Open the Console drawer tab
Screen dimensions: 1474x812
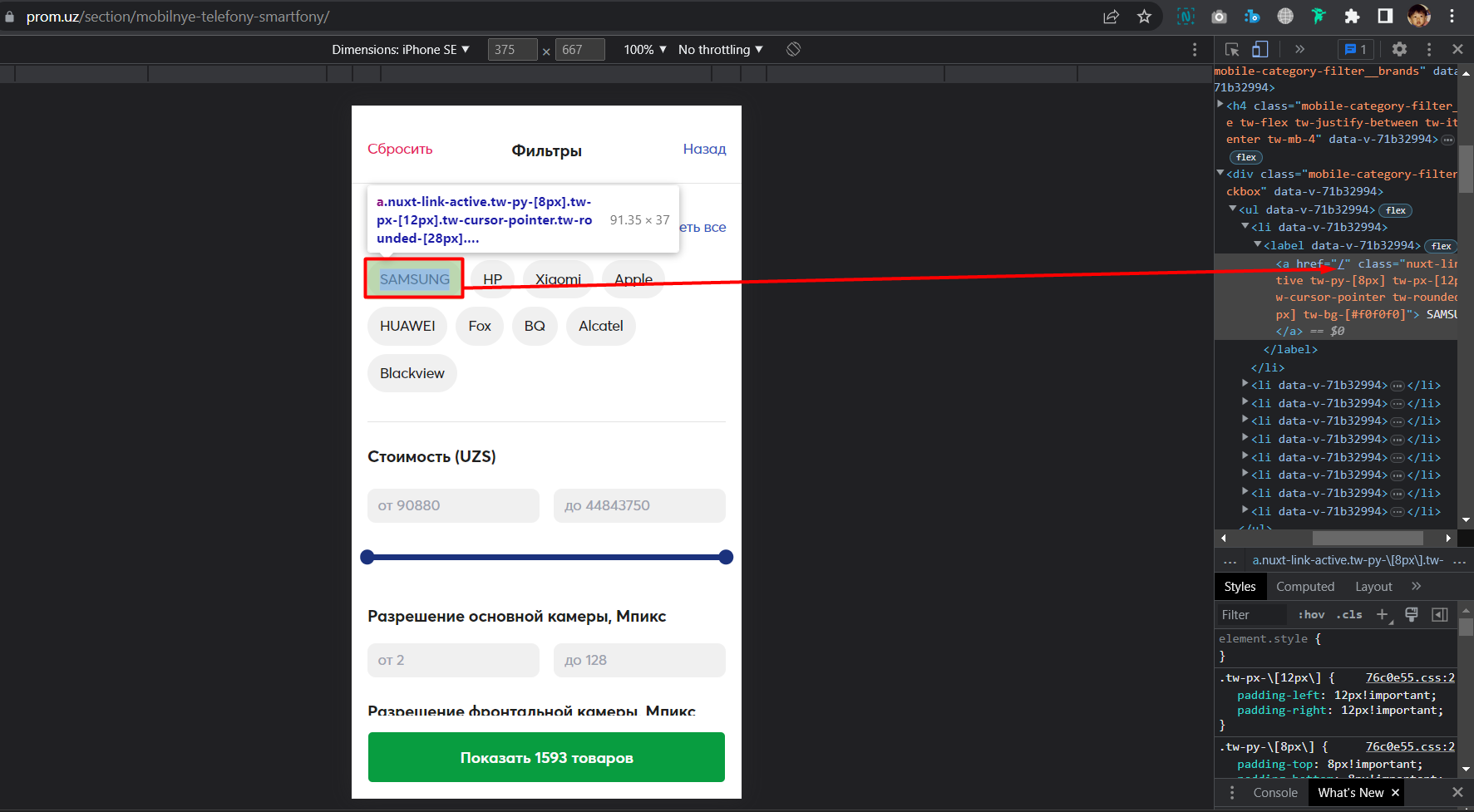point(1275,793)
